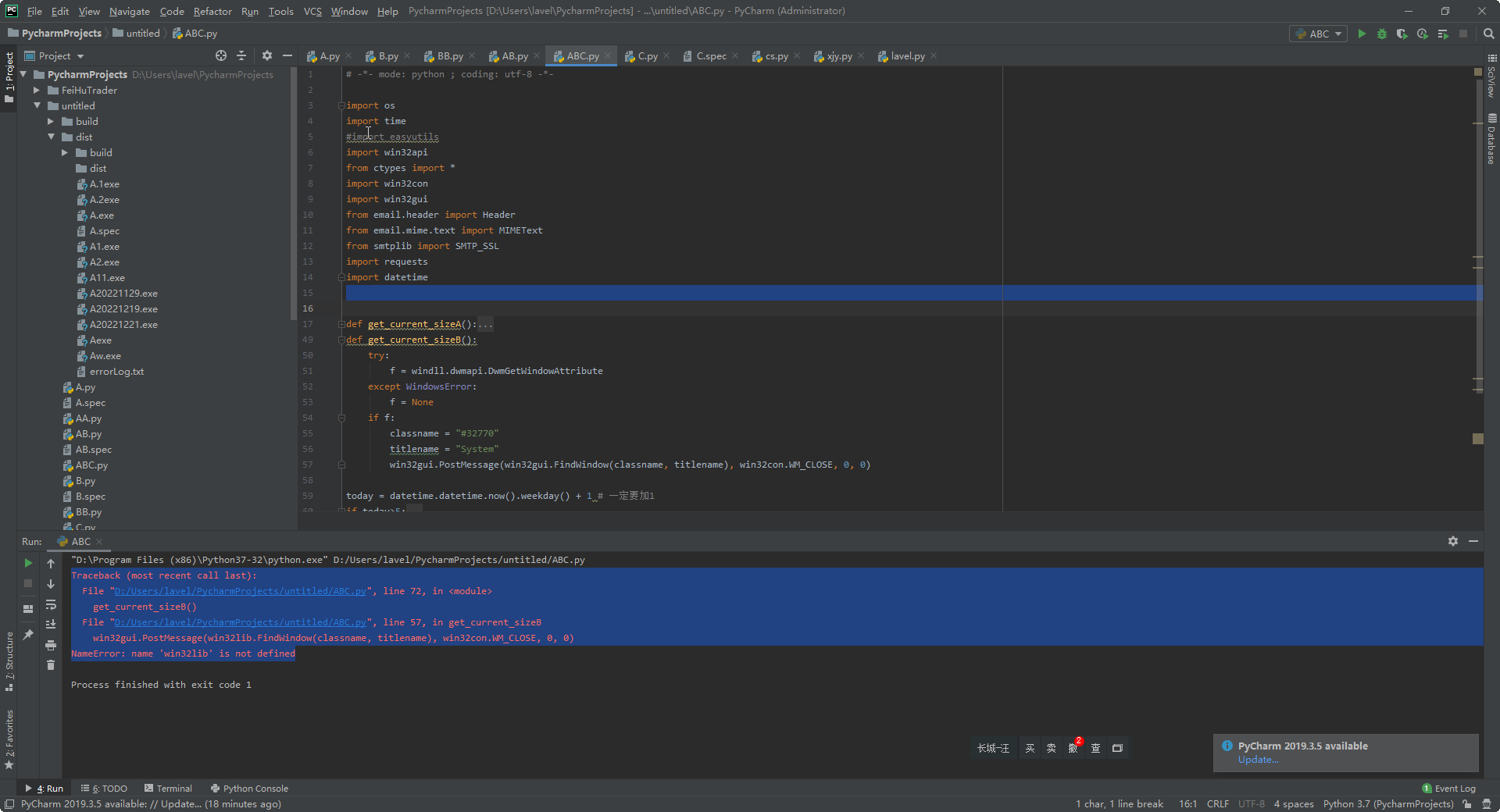Collapse the dist folder under untitled
The image size is (1500, 812).
(51, 137)
